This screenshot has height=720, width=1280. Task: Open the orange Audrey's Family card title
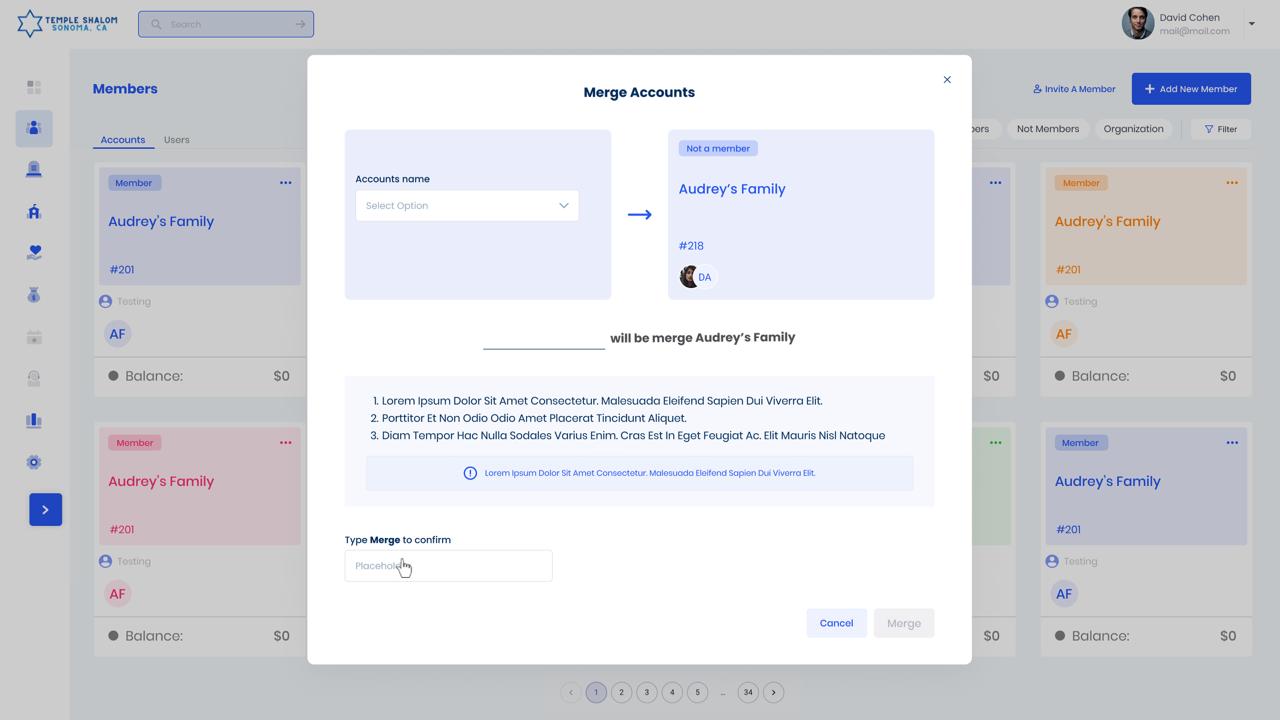[1107, 222]
